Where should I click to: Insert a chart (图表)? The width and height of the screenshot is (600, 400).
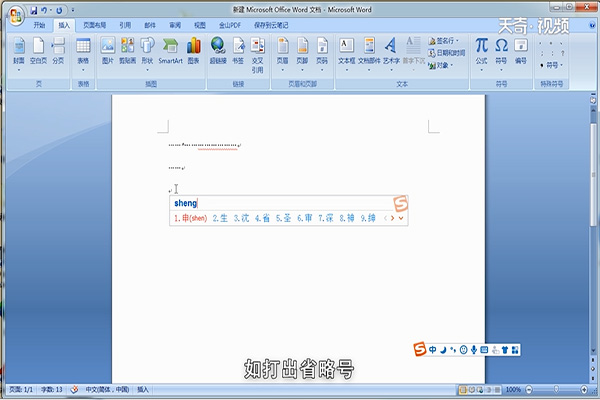tap(194, 51)
